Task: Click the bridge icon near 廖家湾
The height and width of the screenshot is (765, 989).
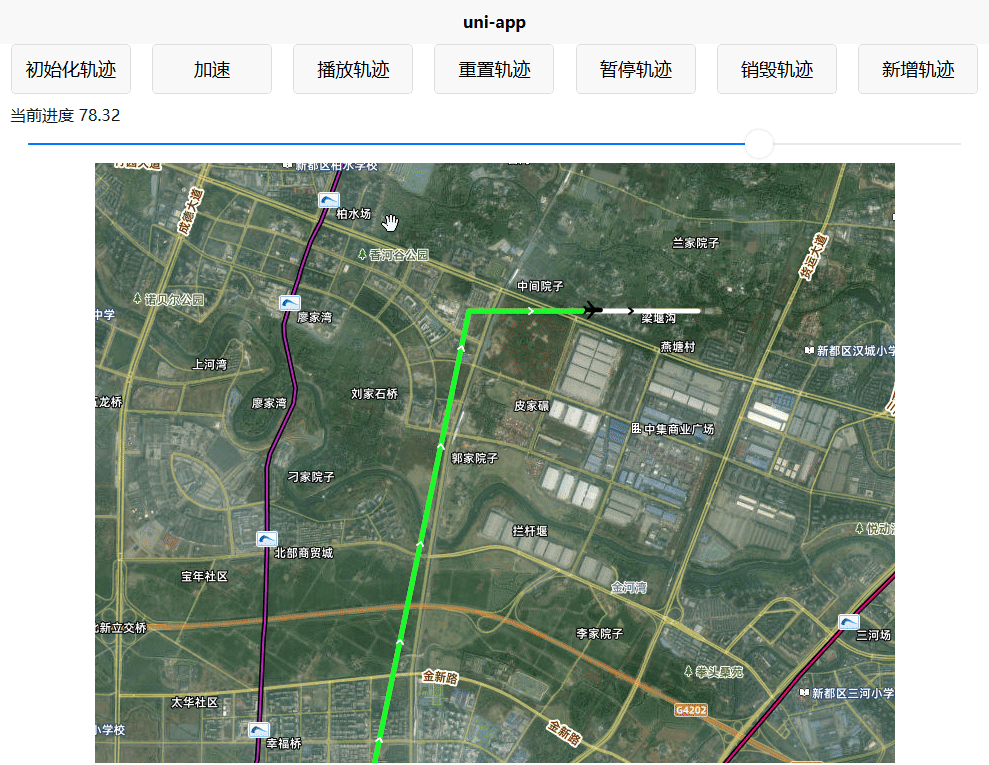Action: click(x=290, y=302)
